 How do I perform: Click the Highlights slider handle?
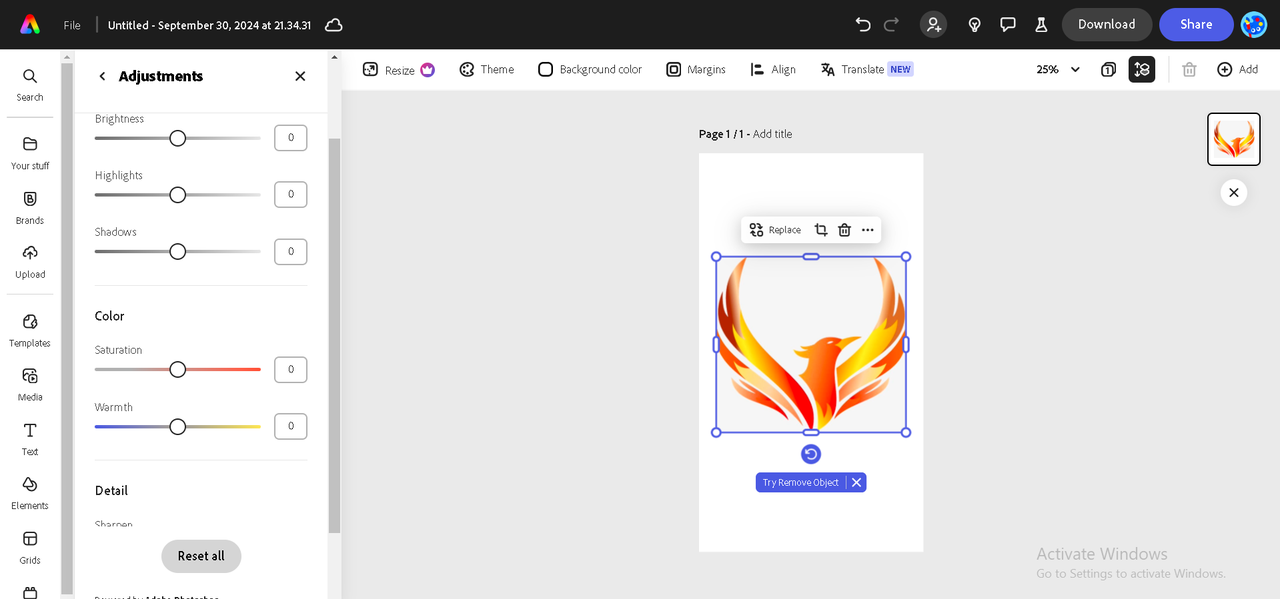pyautogui.click(x=178, y=194)
